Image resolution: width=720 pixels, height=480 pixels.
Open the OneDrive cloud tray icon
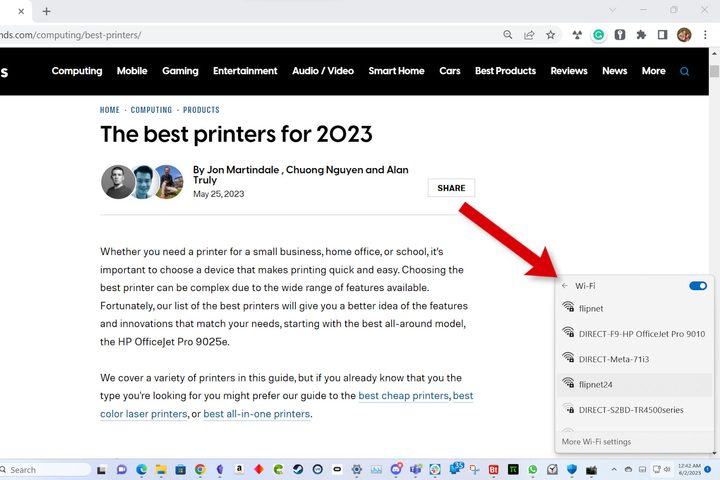[x=628, y=469]
